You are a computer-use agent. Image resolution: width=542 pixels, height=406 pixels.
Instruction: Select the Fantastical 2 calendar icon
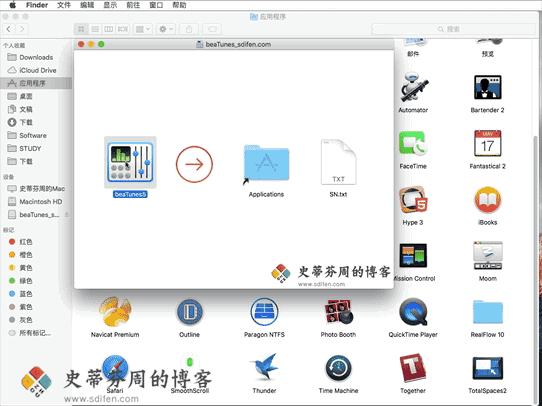tap(487, 143)
